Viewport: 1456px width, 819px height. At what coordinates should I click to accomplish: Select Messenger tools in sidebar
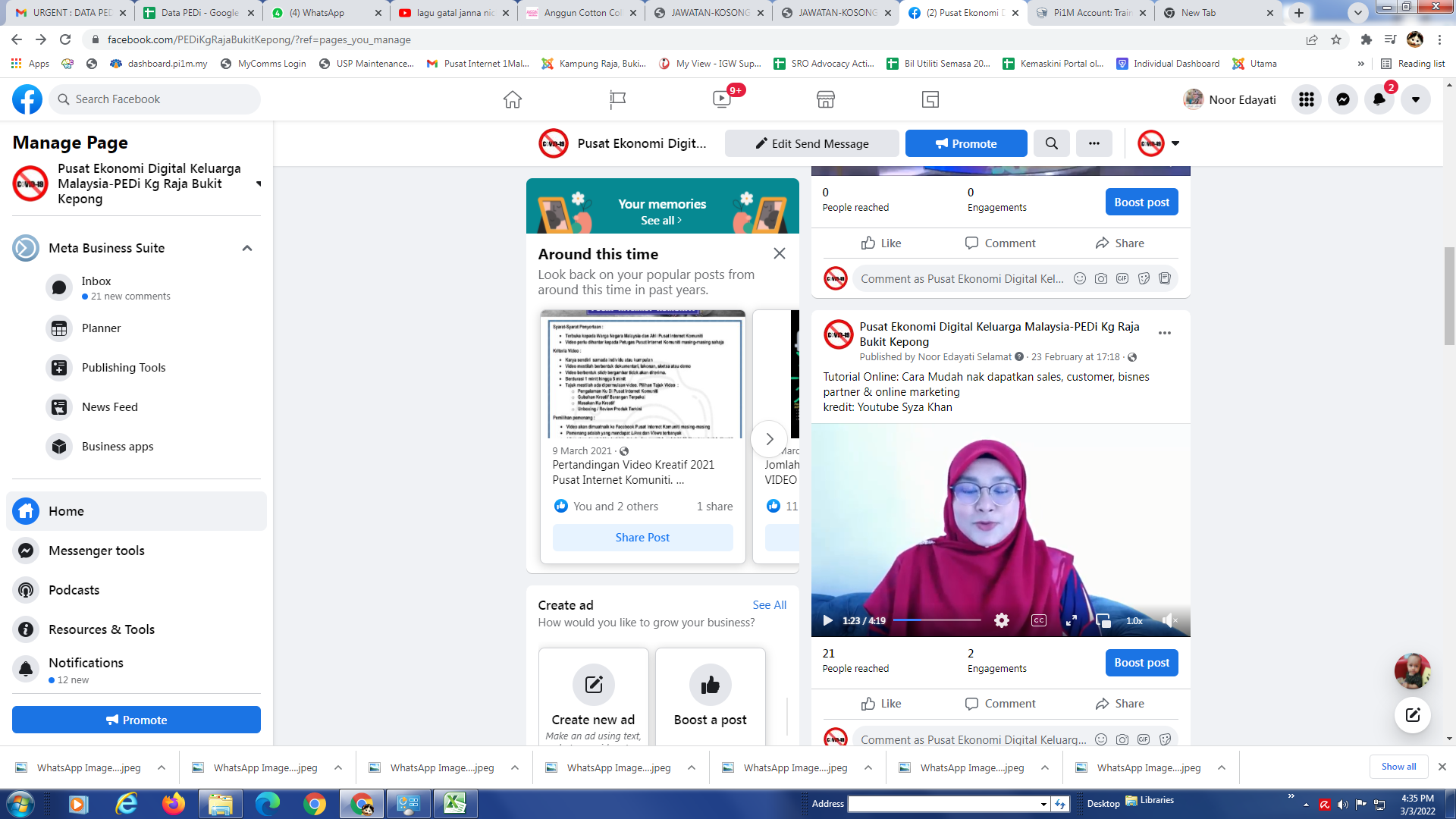click(x=96, y=551)
